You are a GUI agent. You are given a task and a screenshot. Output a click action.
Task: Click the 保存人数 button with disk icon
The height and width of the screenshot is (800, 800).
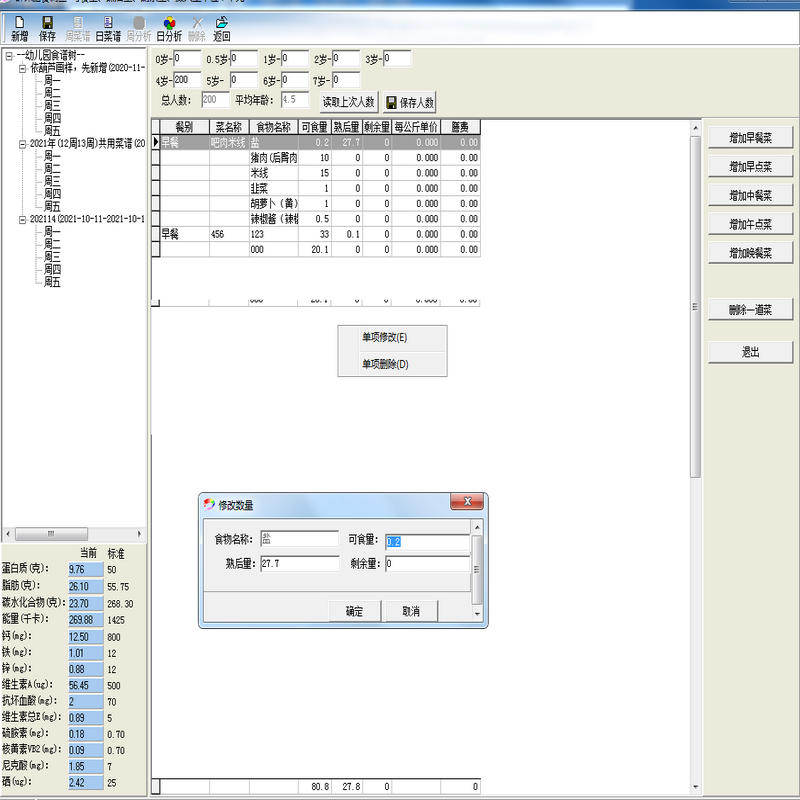[410, 103]
